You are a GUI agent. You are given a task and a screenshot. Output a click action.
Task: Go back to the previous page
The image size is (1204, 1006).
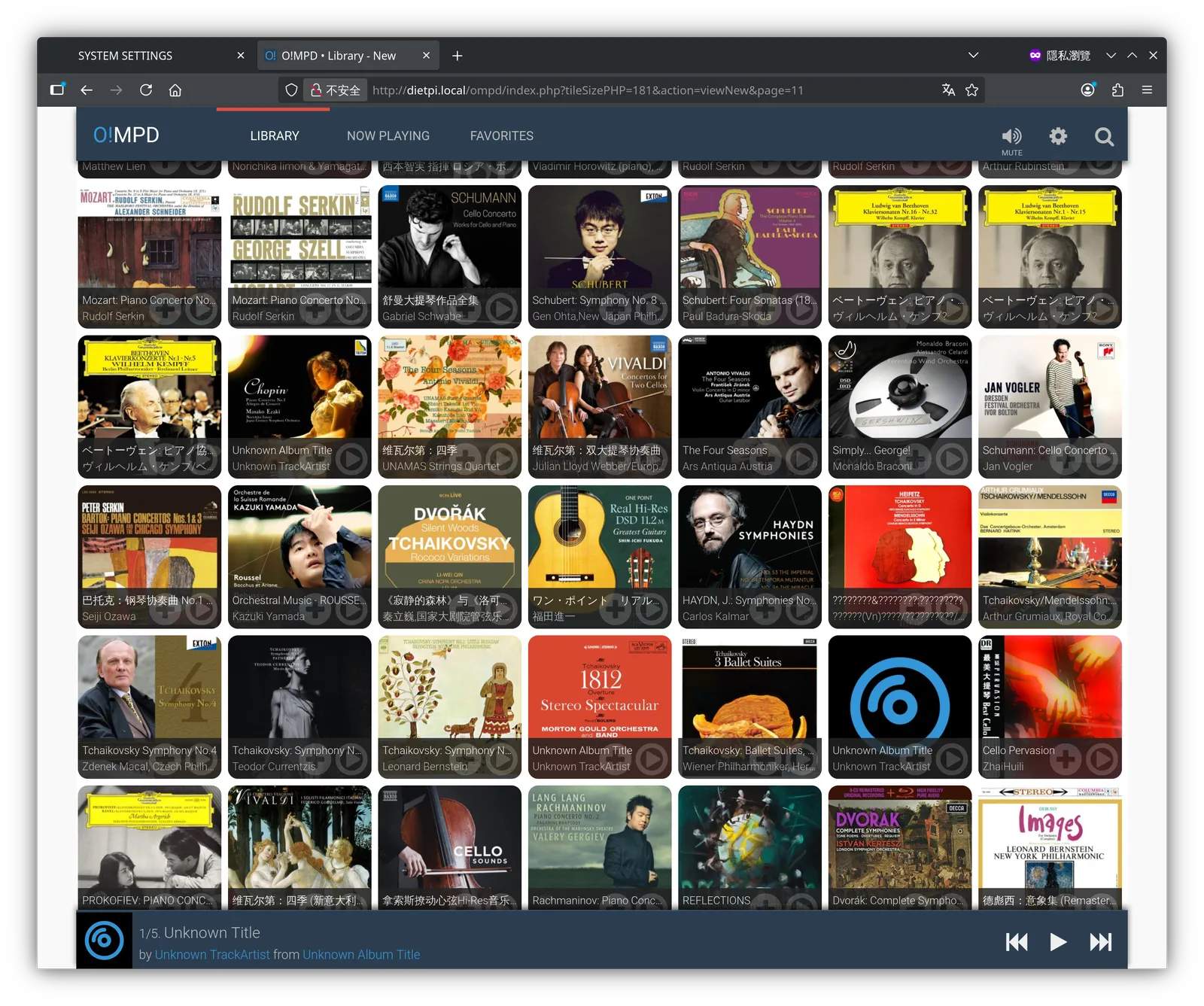coord(87,90)
